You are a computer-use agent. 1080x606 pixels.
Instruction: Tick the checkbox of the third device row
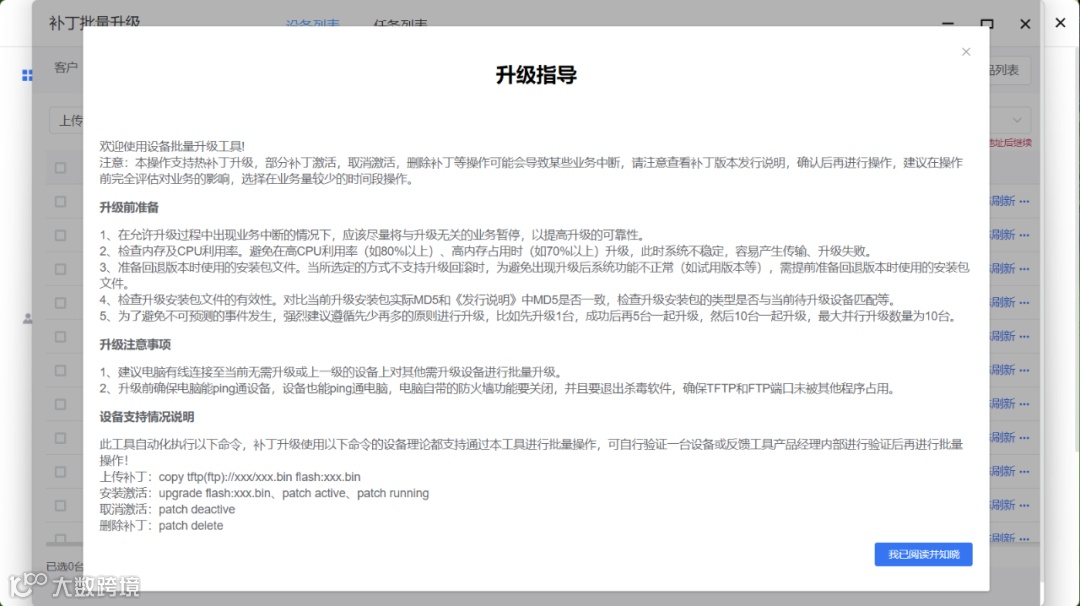61,269
